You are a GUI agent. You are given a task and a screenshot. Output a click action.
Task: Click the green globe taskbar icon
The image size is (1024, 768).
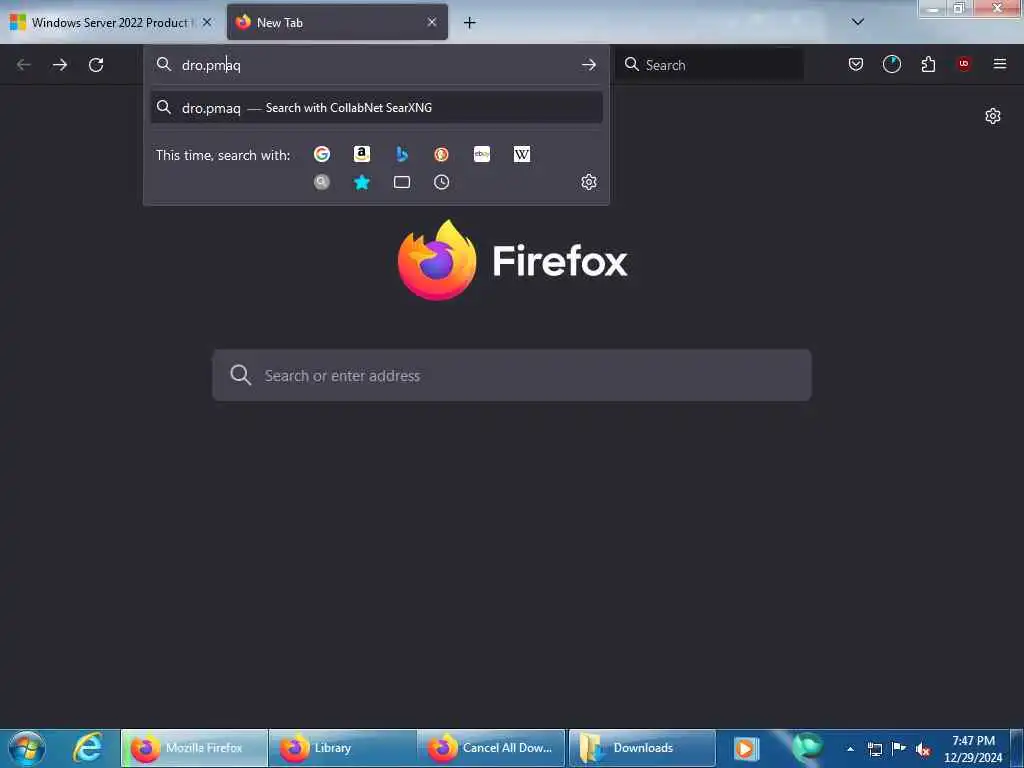pyautogui.click(x=807, y=747)
